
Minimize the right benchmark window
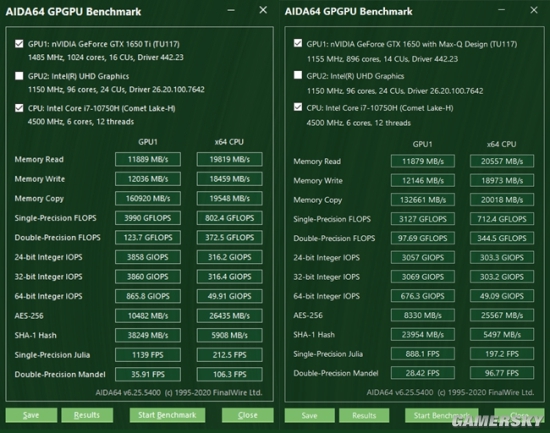click(x=502, y=10)
